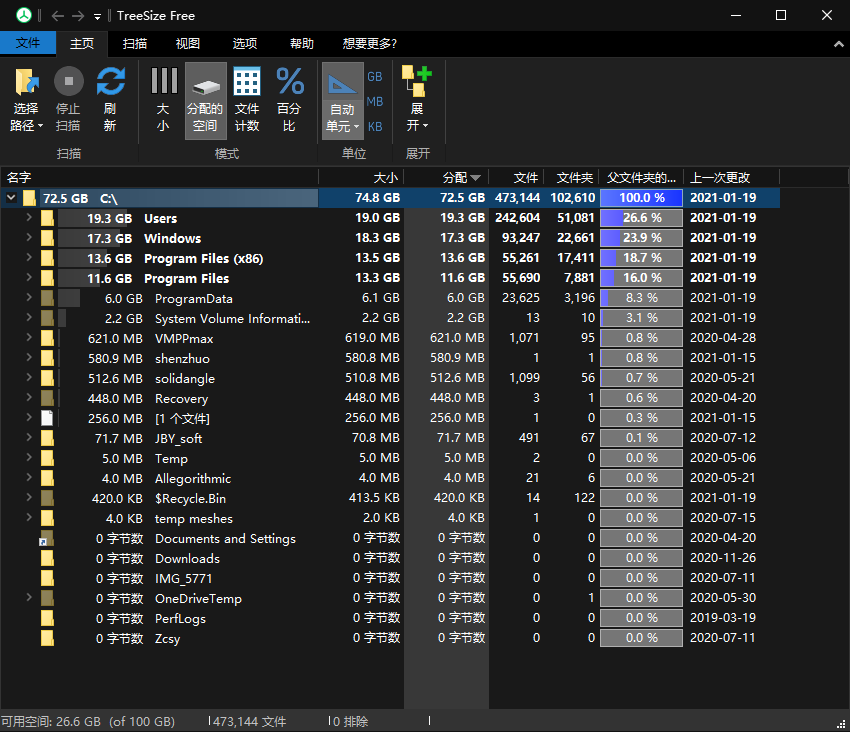Image resolution: width=850 pixels, height=732 pixels.
Task: Select the ProgramData folder row
Action: (x=193, y=298)
